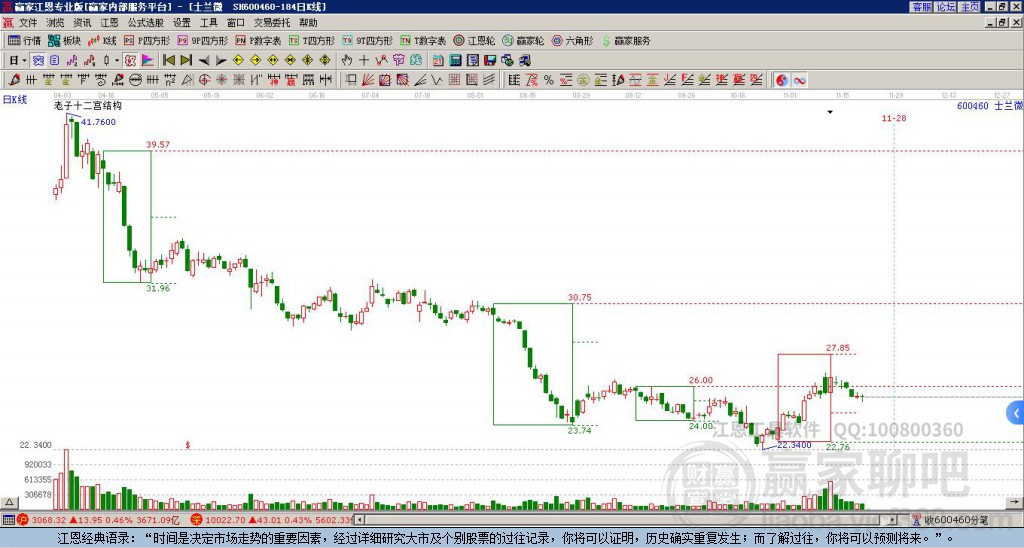Click the black right arrow icon
Viewport: 1024px width, 548px height.
coord(221,61)
